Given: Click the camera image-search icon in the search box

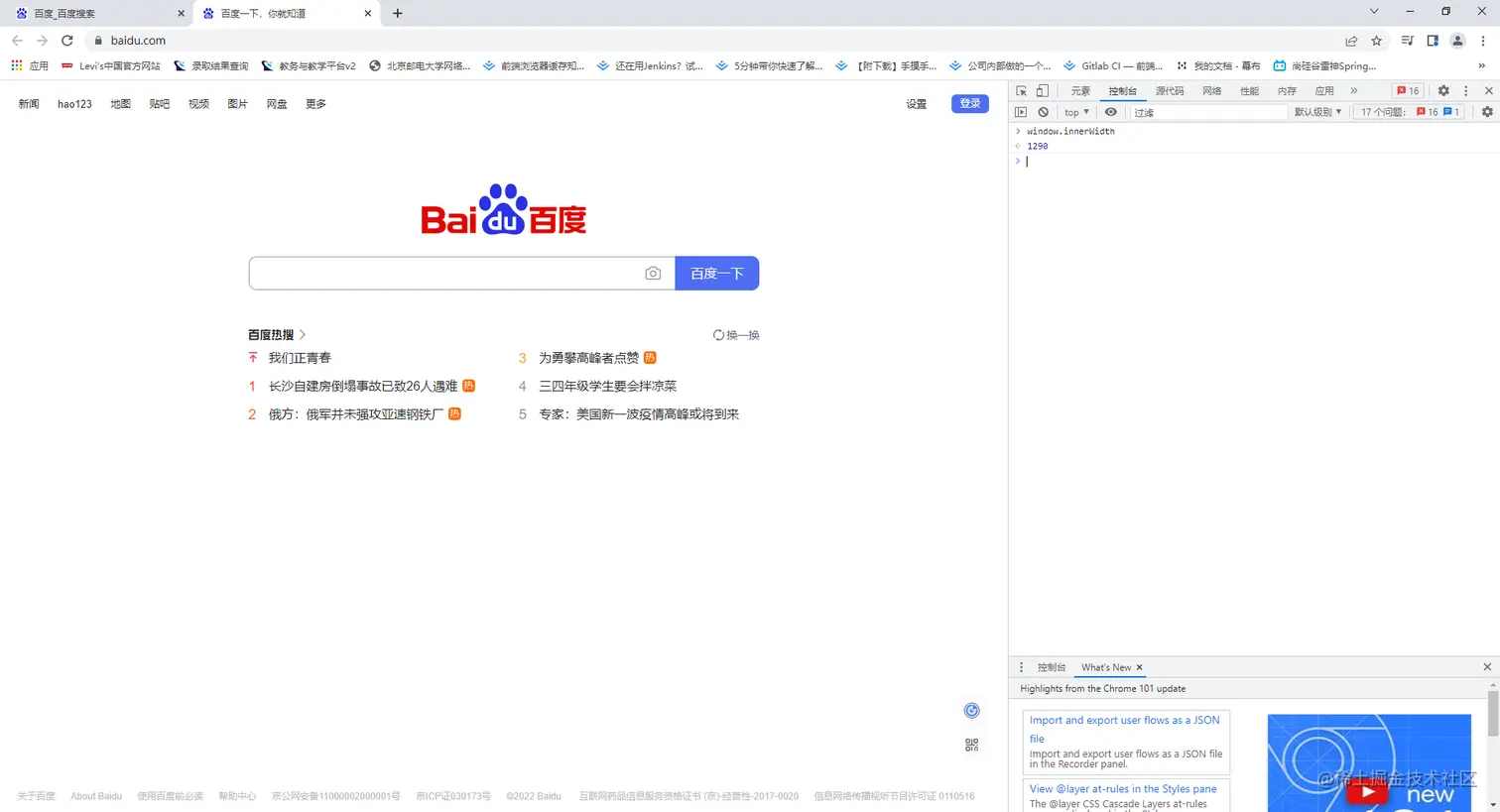Looking at the screenshot, I should click(653, 274).
